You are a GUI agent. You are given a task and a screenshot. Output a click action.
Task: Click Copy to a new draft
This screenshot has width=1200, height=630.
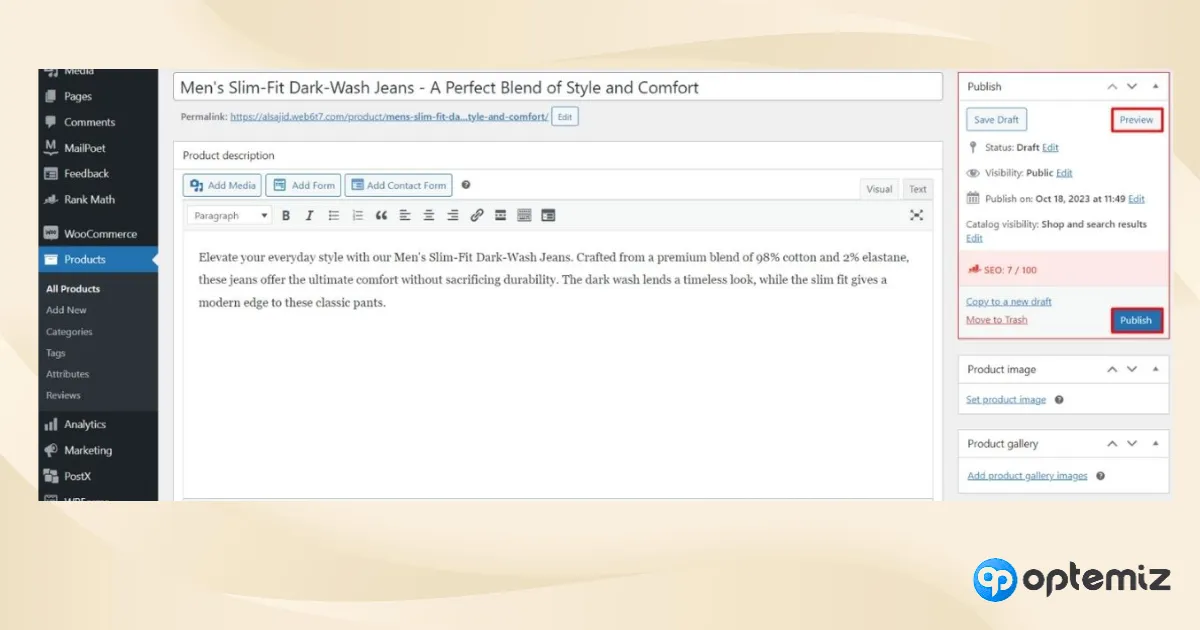click(x=1009, y=301)
